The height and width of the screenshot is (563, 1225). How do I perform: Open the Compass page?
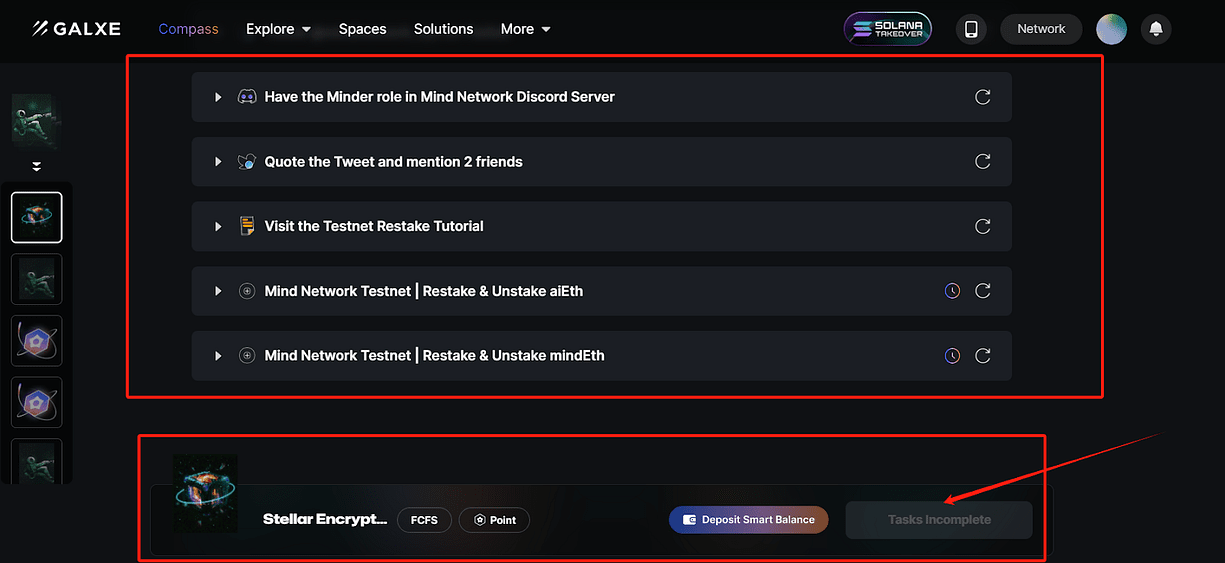pyautogui.click(x=188, y=29)
